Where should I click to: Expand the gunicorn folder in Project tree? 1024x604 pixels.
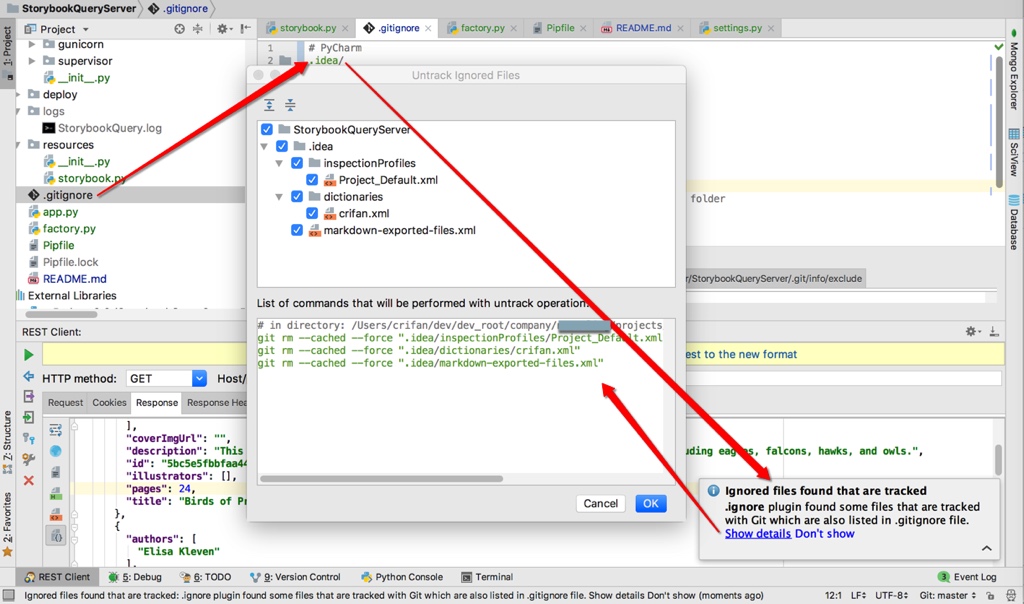(31, 44)
